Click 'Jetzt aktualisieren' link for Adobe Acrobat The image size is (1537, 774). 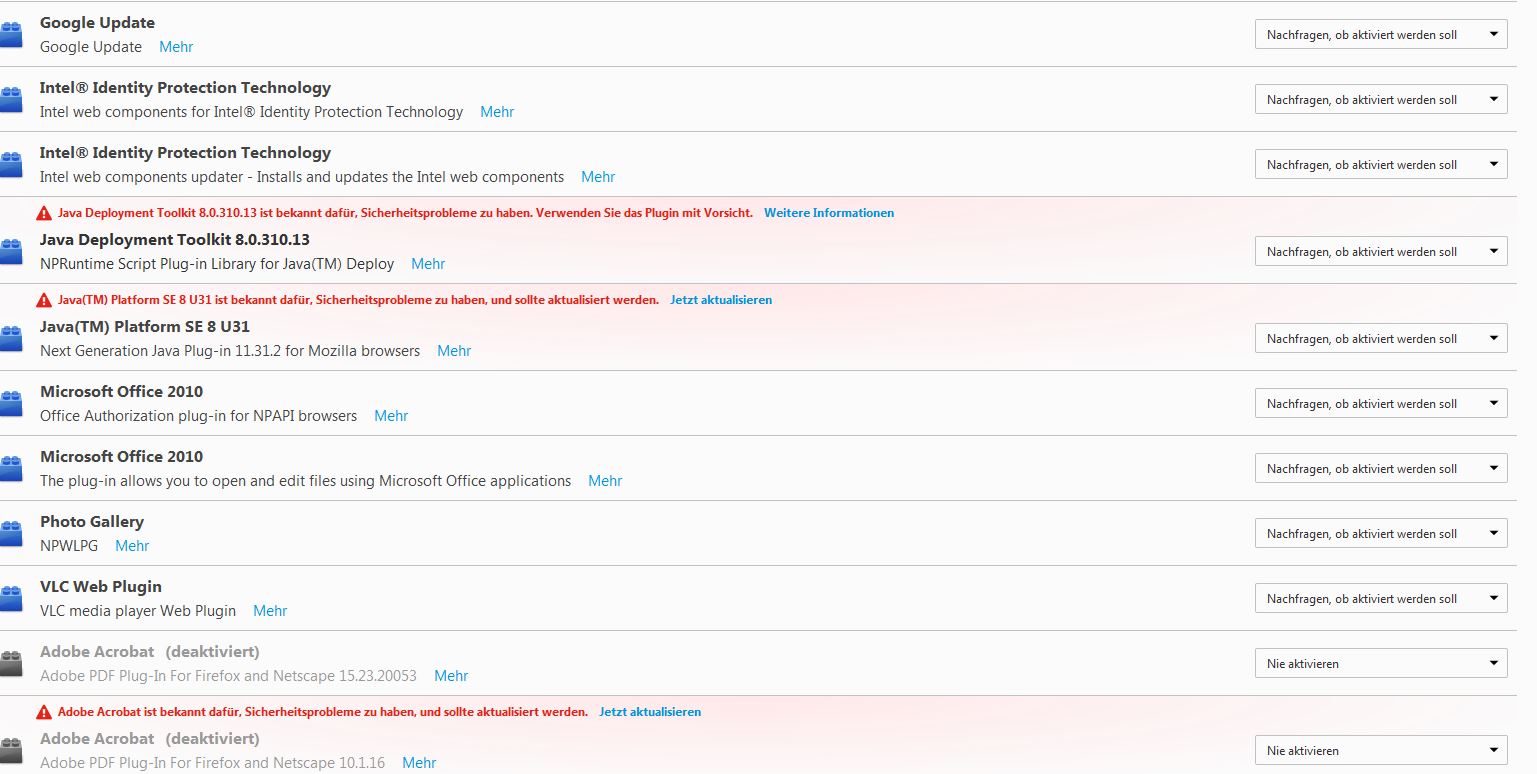click(x=650, y=712)
